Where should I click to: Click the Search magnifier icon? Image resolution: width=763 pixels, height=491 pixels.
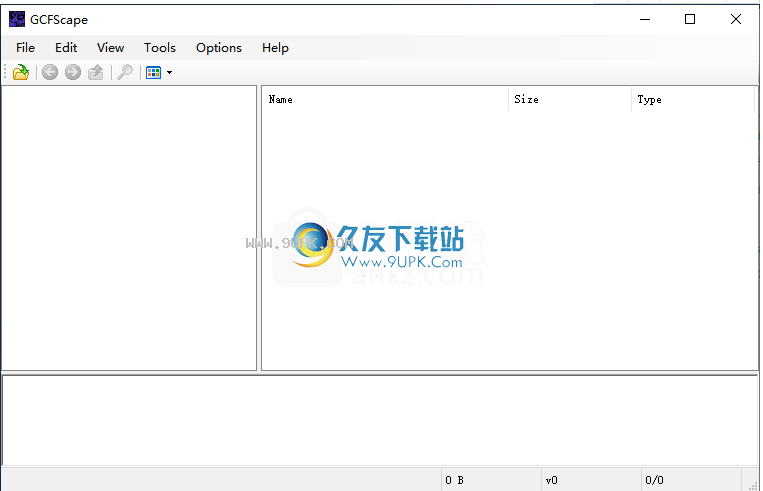point(125,73)
